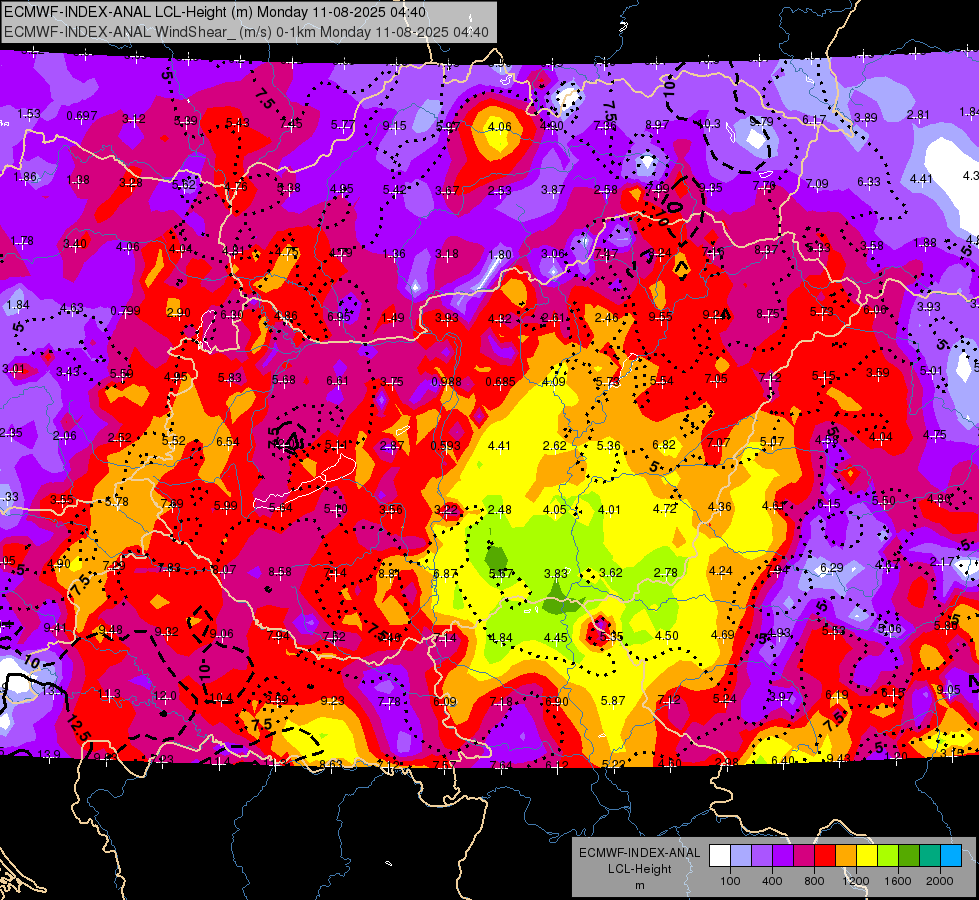Click the 2000 legend scale label
This screenshot has height=900, width=979.
click(940, 881)
